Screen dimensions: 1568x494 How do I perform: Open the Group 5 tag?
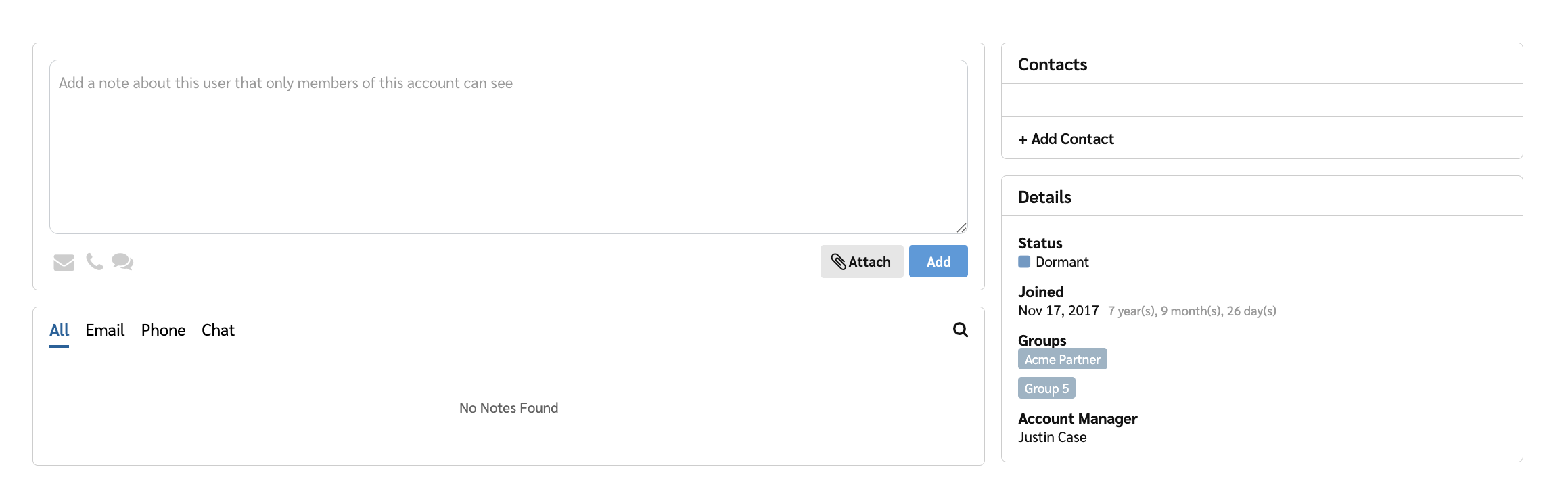click(1046, 388)
